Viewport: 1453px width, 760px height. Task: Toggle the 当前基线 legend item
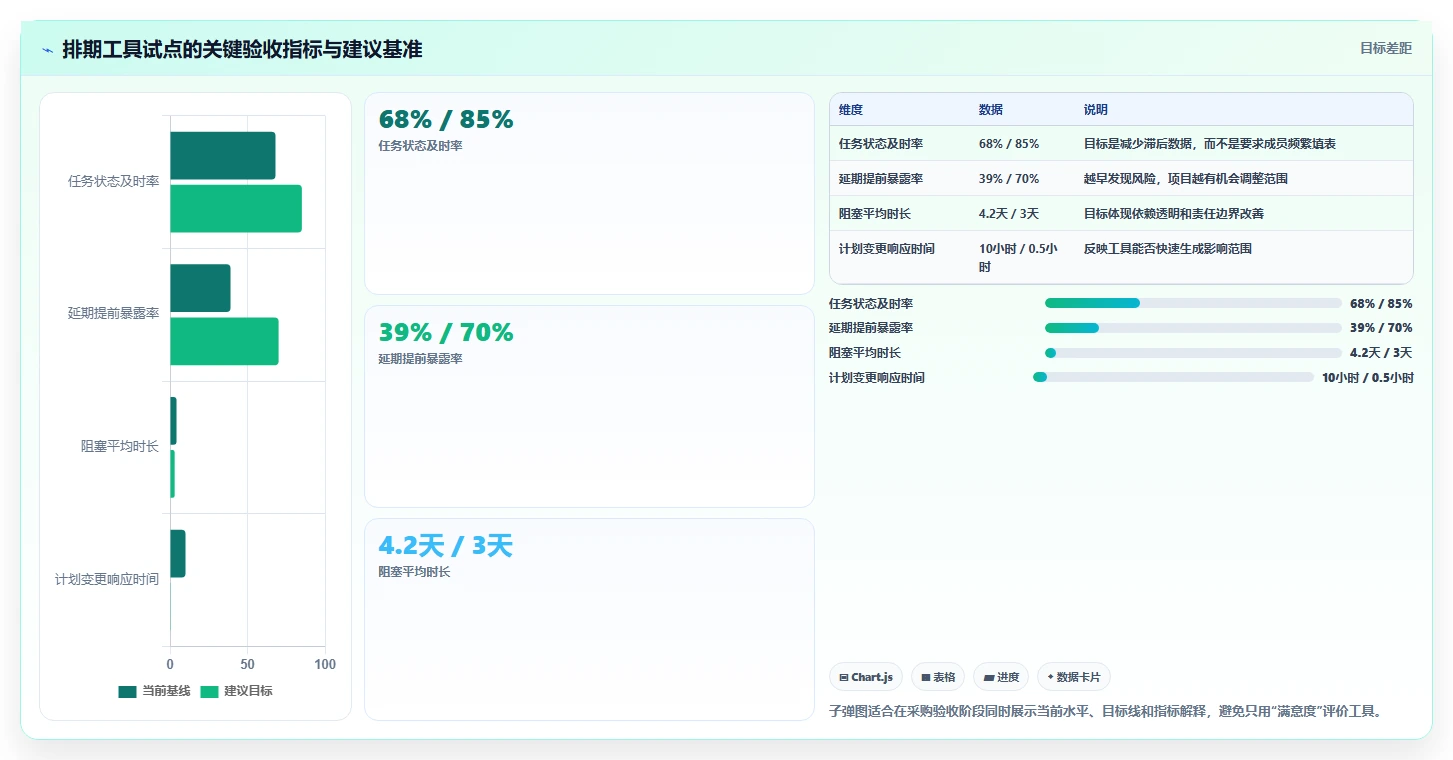(x=154, y=691)
